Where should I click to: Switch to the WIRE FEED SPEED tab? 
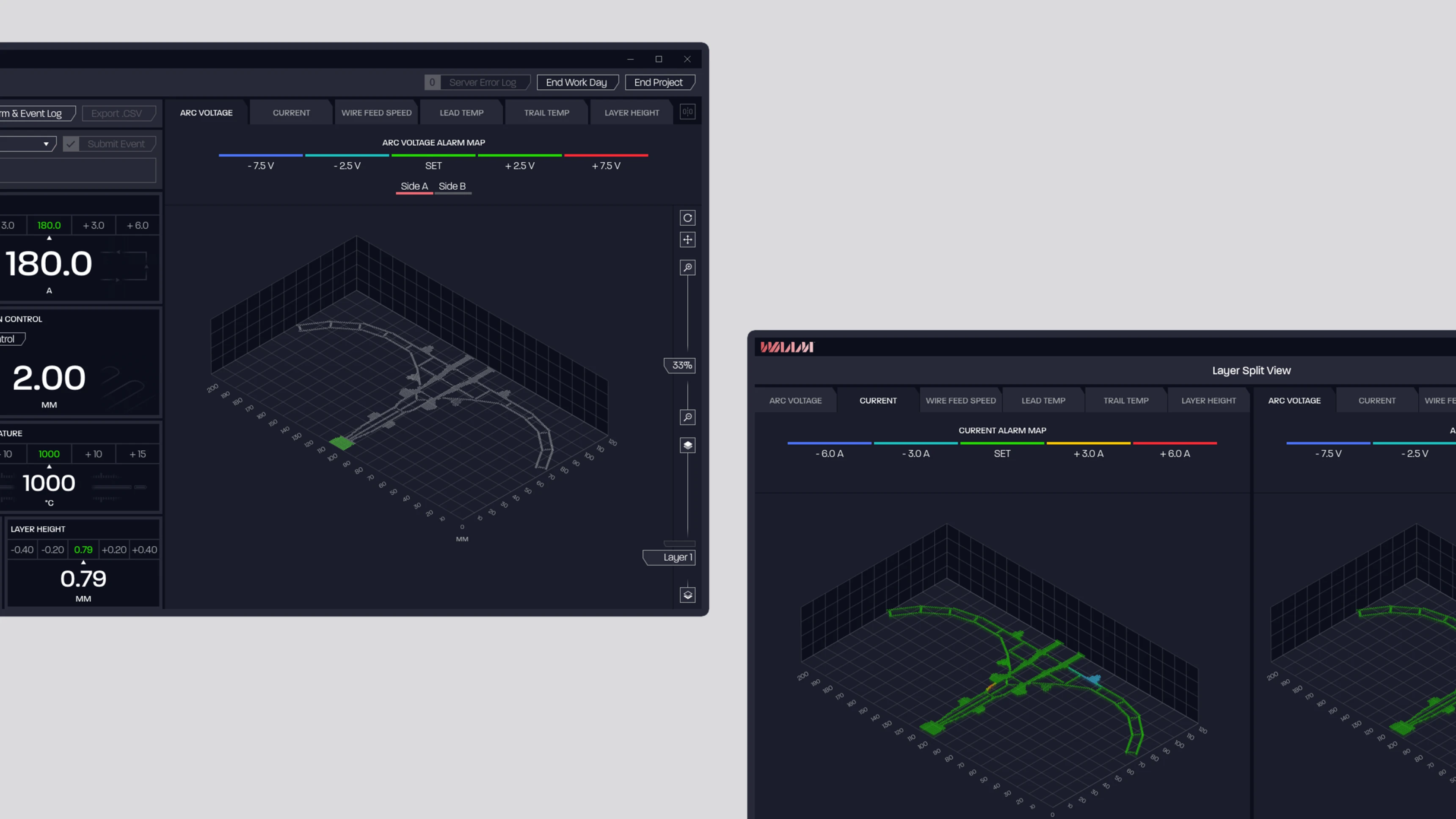pos(376,112)
